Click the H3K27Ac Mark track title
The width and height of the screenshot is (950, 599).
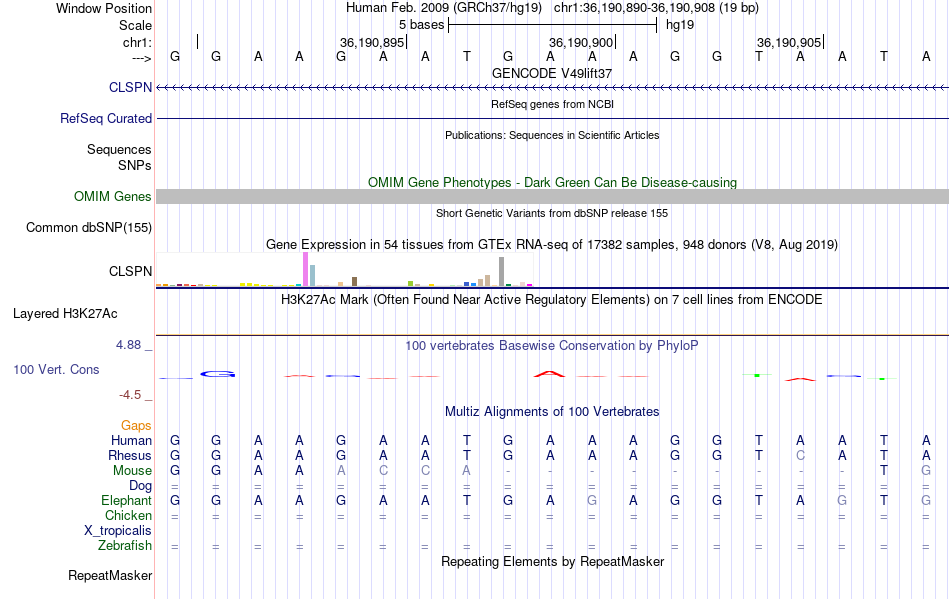tap(552, 299)
